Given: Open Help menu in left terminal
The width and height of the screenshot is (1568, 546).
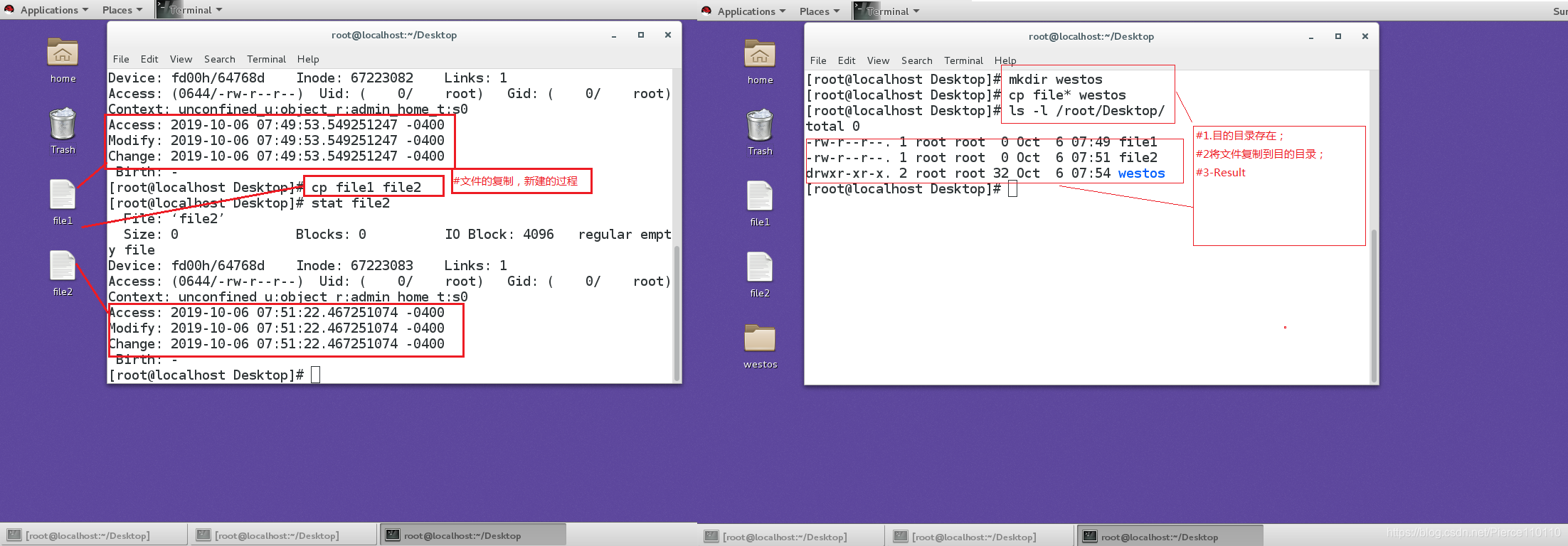Looking at the screenshot, I should (x=308, y=59).
